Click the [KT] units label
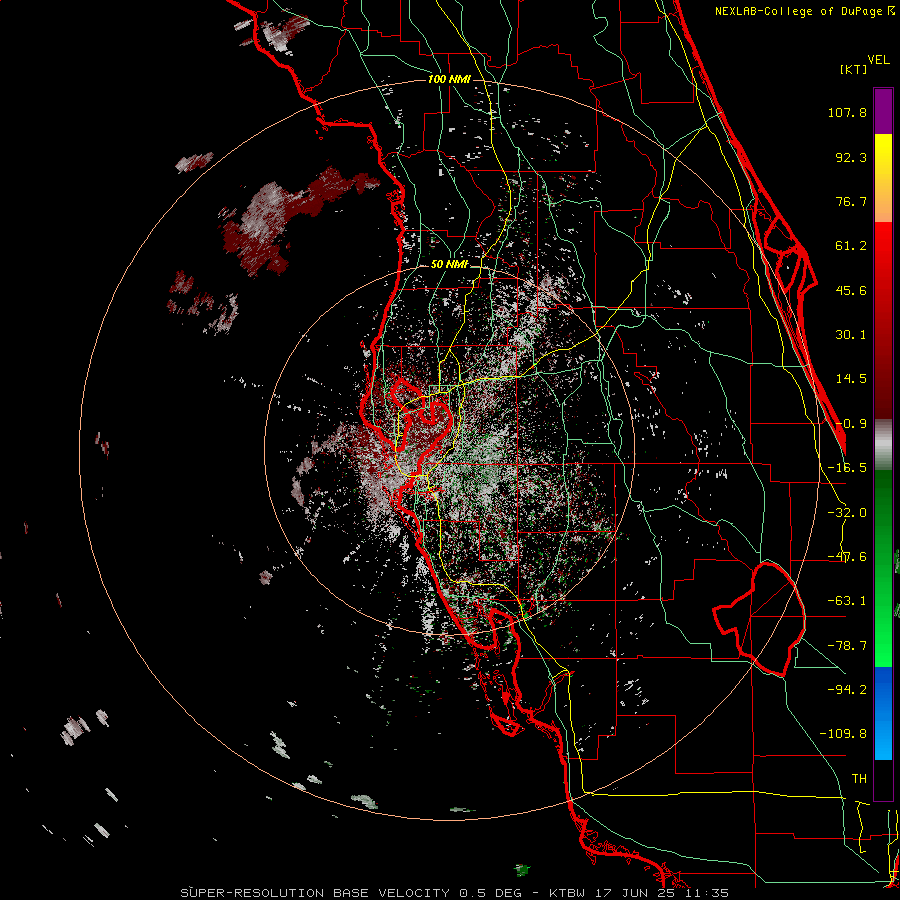The height and width of the screenshot is (900, 900). click(x=854, y=69)
